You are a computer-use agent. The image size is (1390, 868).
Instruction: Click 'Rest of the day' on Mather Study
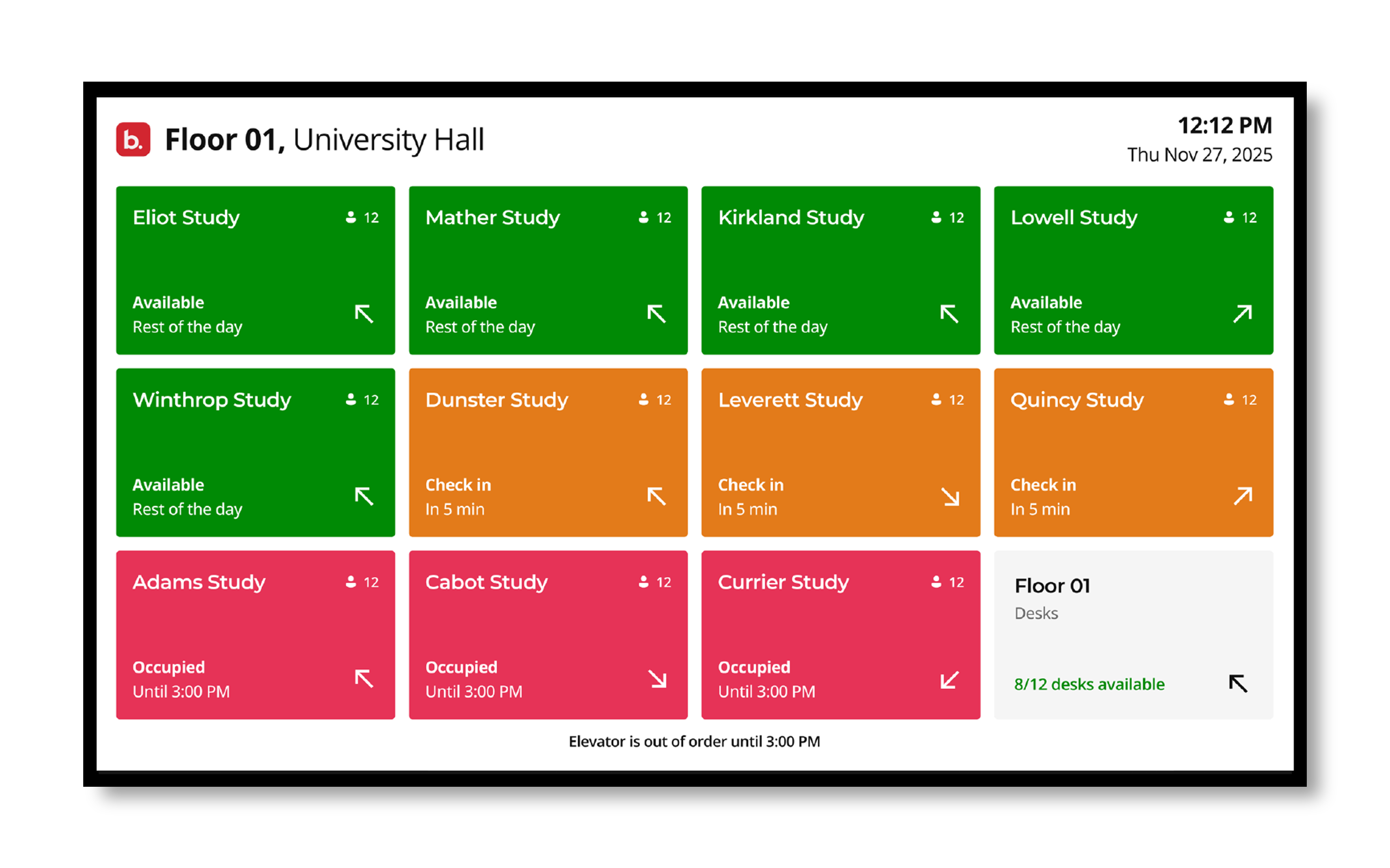pos(480,327)
